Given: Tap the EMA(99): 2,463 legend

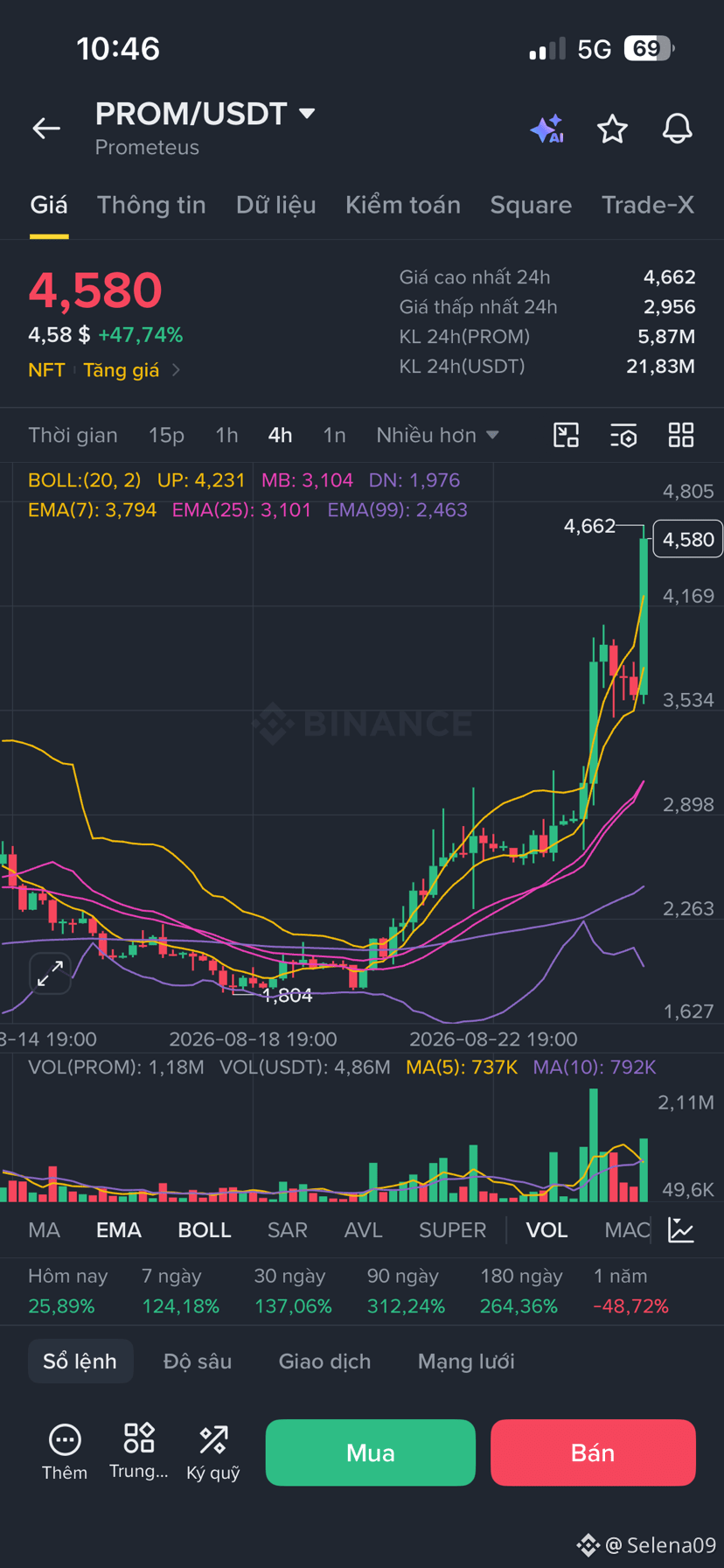Looking at the screenshot, I should pyautogui.click(x=397, y=510).
